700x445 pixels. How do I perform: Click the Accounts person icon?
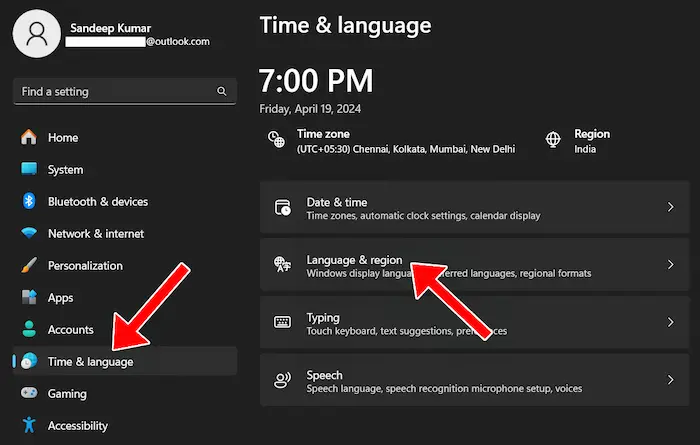point(29,329)
